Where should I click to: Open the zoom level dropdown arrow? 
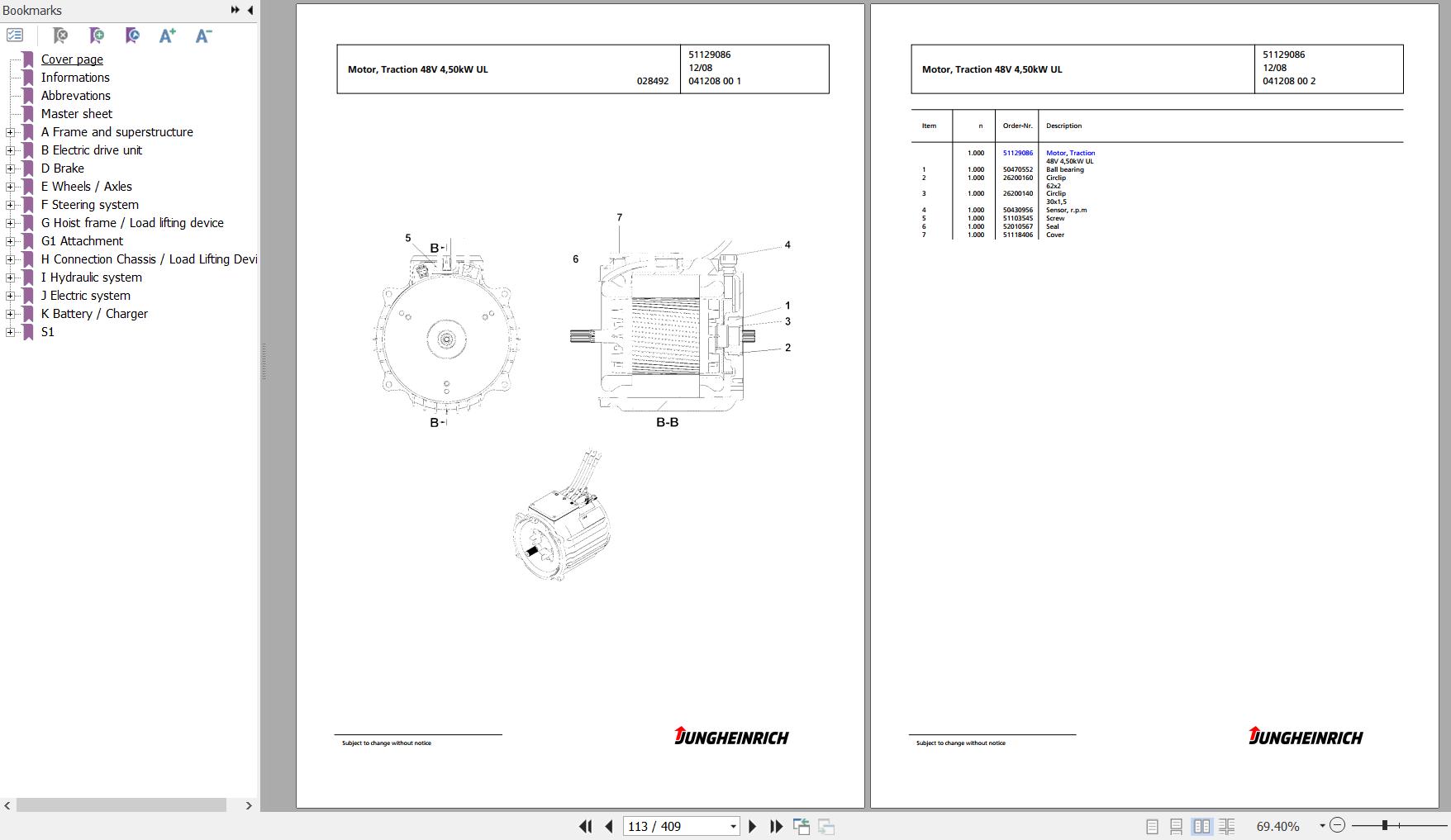click(1322, 826)
